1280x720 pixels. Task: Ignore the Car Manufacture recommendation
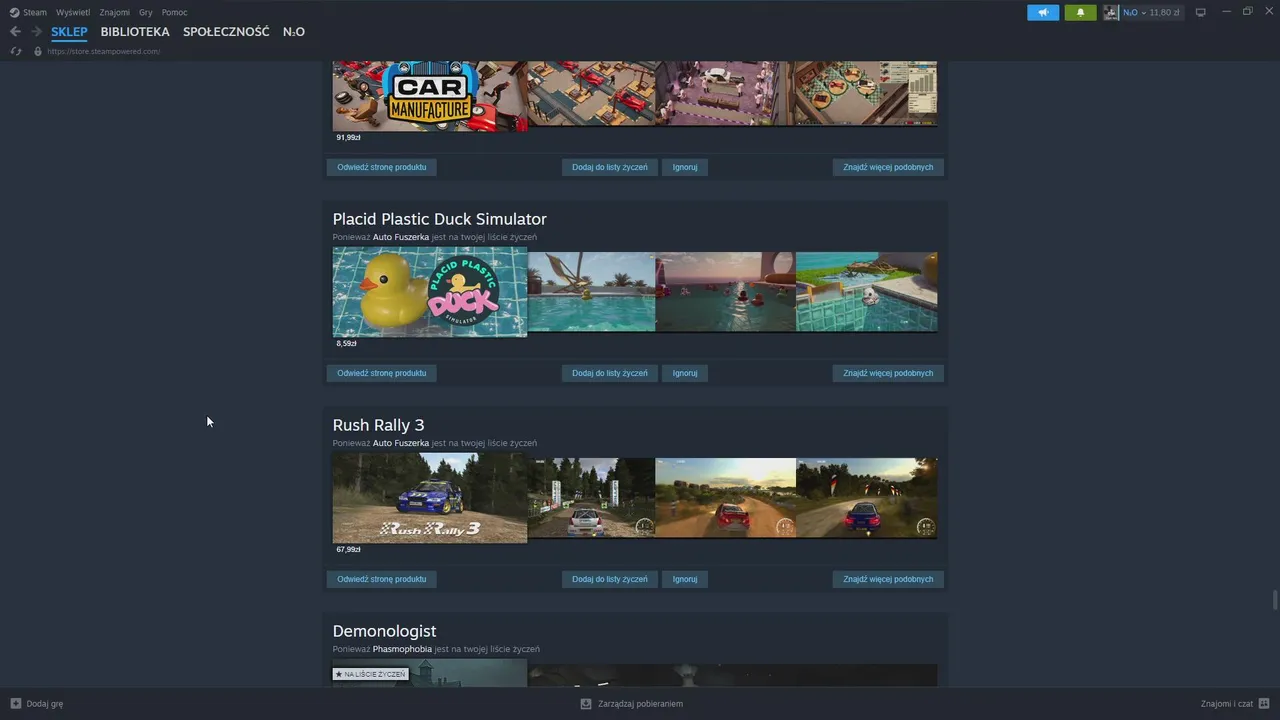(x=685, y=167)
